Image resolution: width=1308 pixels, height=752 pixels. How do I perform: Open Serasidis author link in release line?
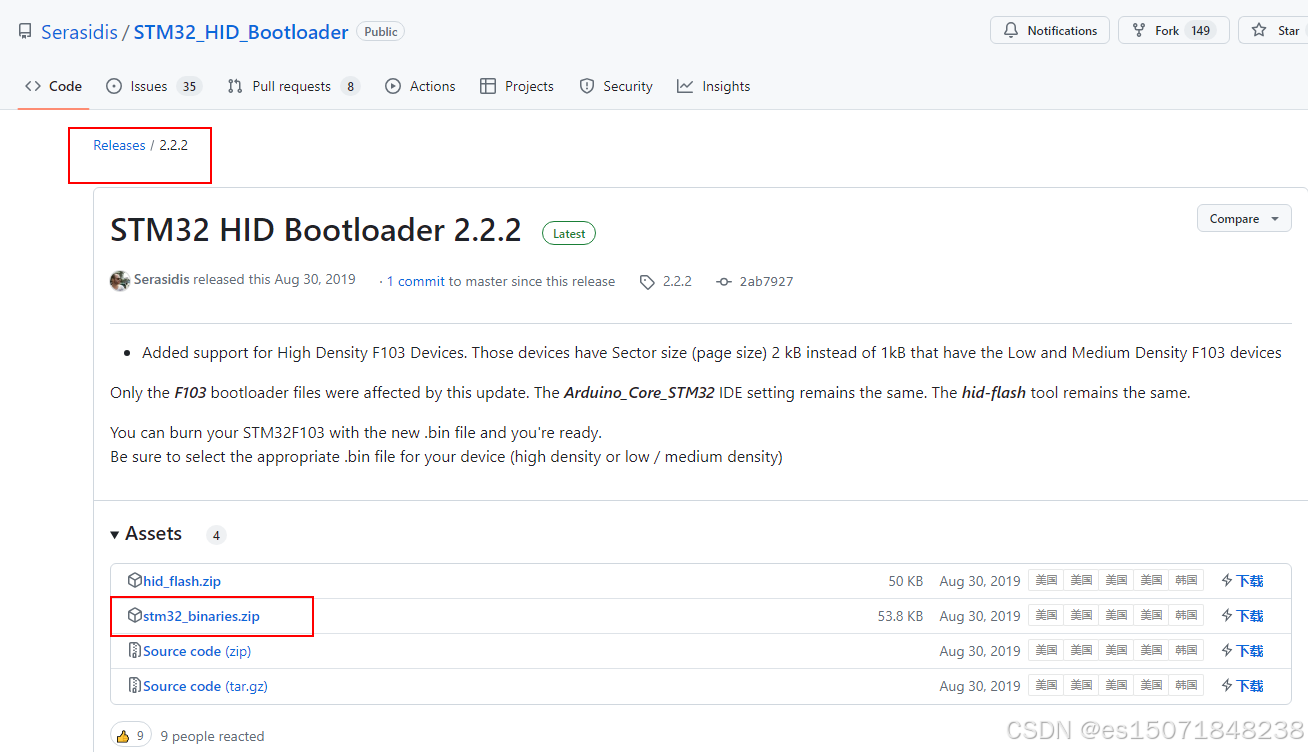(x=161, y=280)
